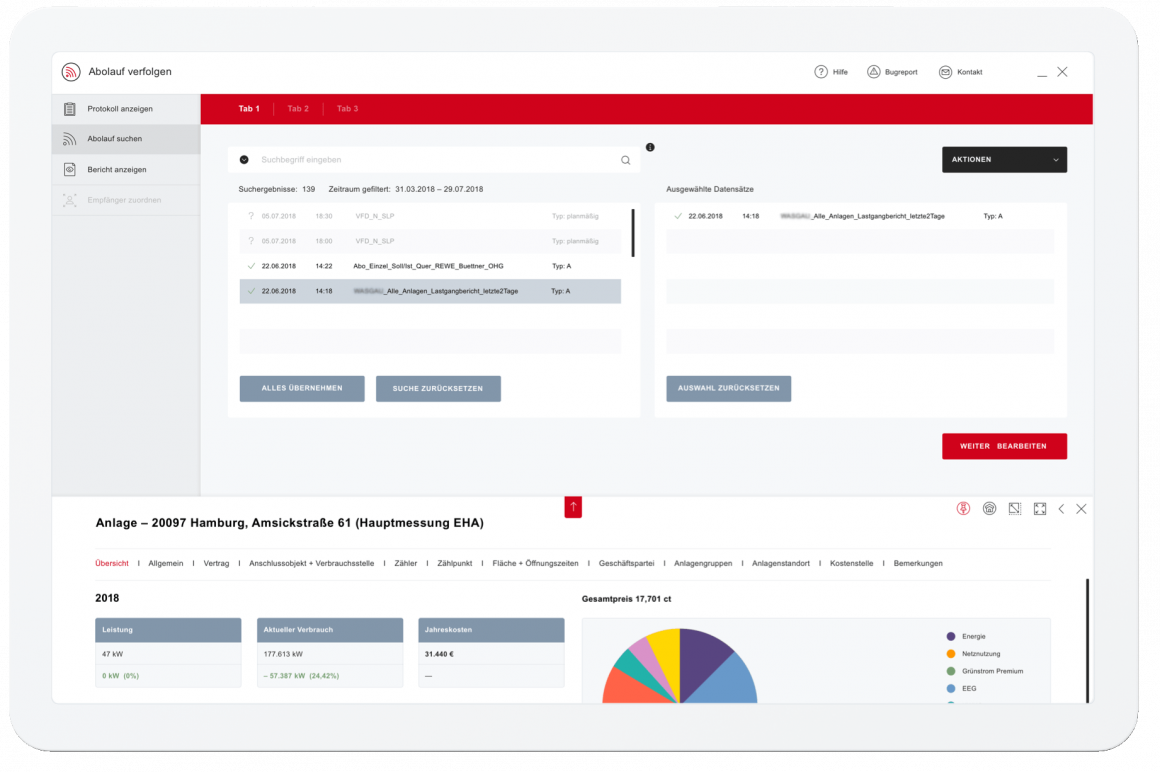Open the Zähler section tab
1160x772 pixels.
point(406,564)
